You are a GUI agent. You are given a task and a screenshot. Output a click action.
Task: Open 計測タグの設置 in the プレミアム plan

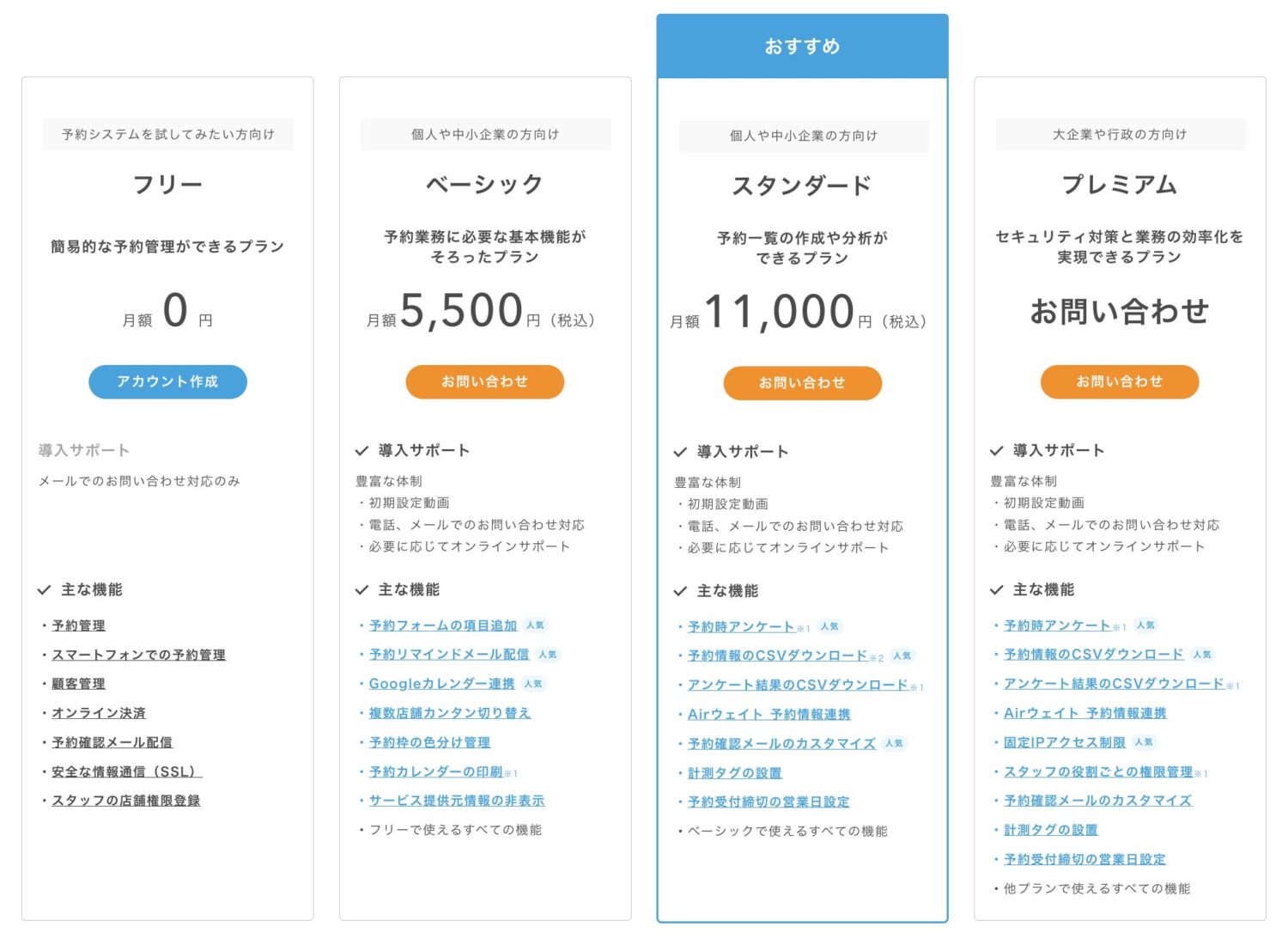pyautogui.click(x=1049, y=830)
